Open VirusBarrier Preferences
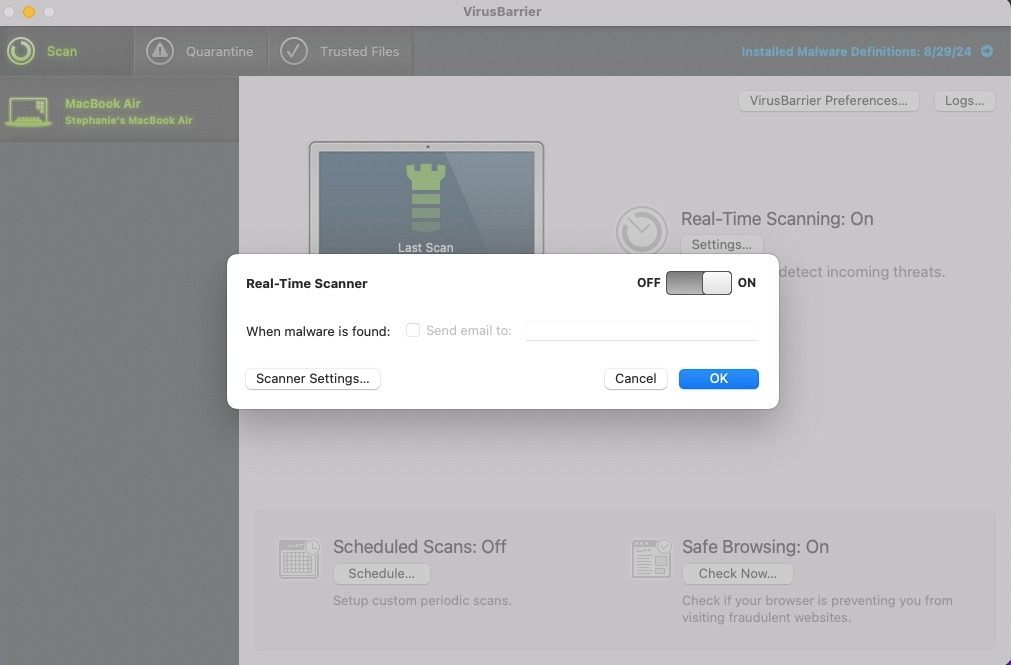Screen dimensions: 1011x665 click(829, 101)
